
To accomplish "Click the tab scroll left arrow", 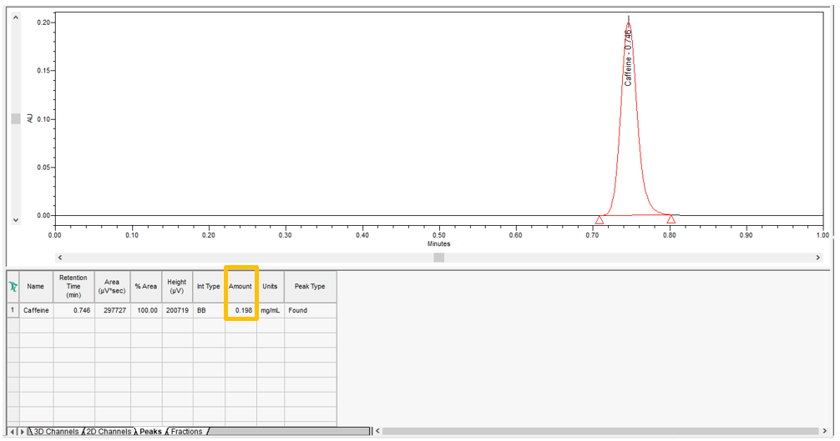I will click(12, 432).
